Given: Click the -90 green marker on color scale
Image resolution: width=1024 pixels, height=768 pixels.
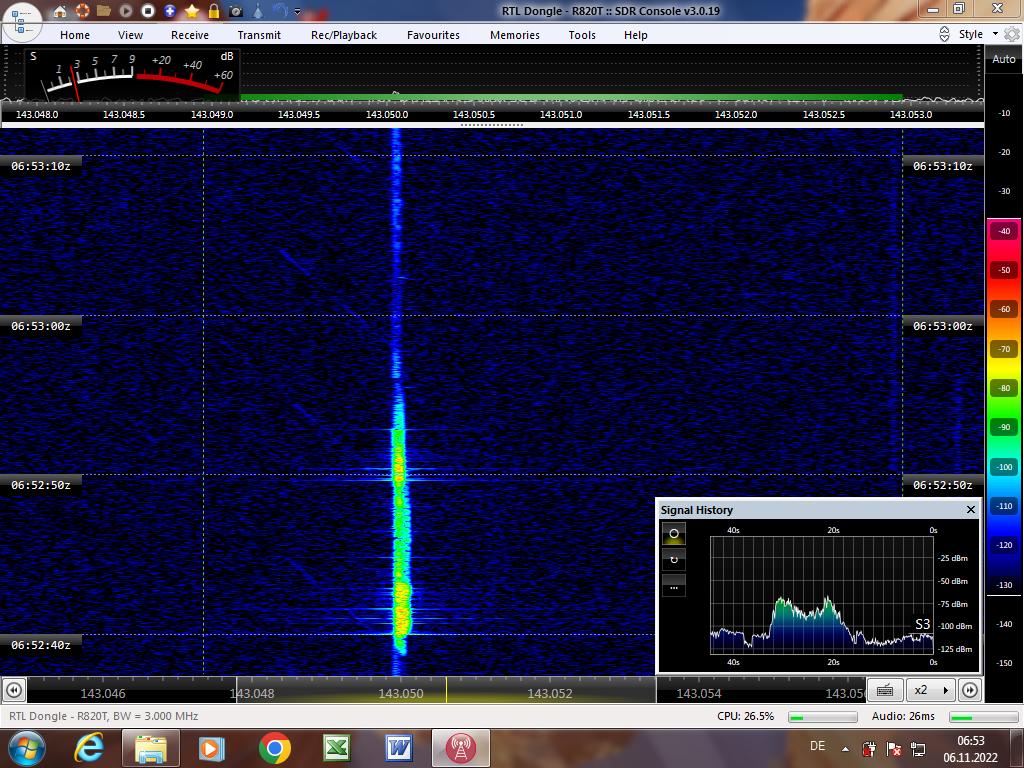Looking at the screenshot, I should pos(1004,427).
